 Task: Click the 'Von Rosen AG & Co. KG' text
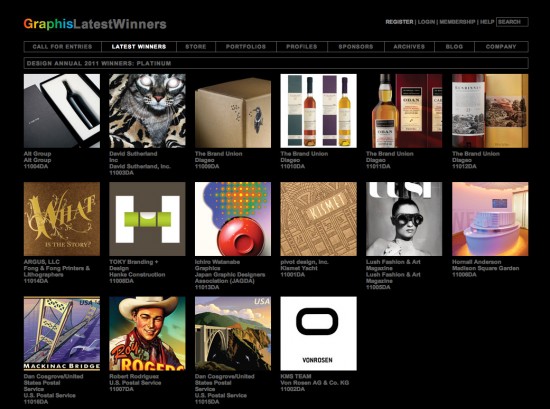click(315, 383)
